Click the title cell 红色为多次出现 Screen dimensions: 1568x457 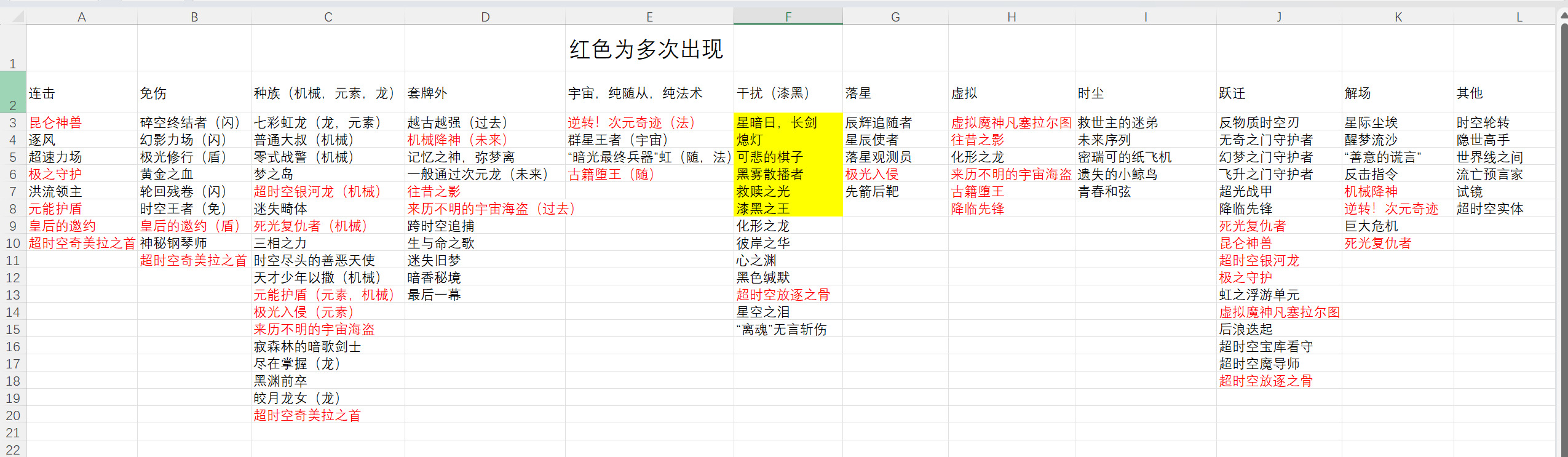pos(648,49)
